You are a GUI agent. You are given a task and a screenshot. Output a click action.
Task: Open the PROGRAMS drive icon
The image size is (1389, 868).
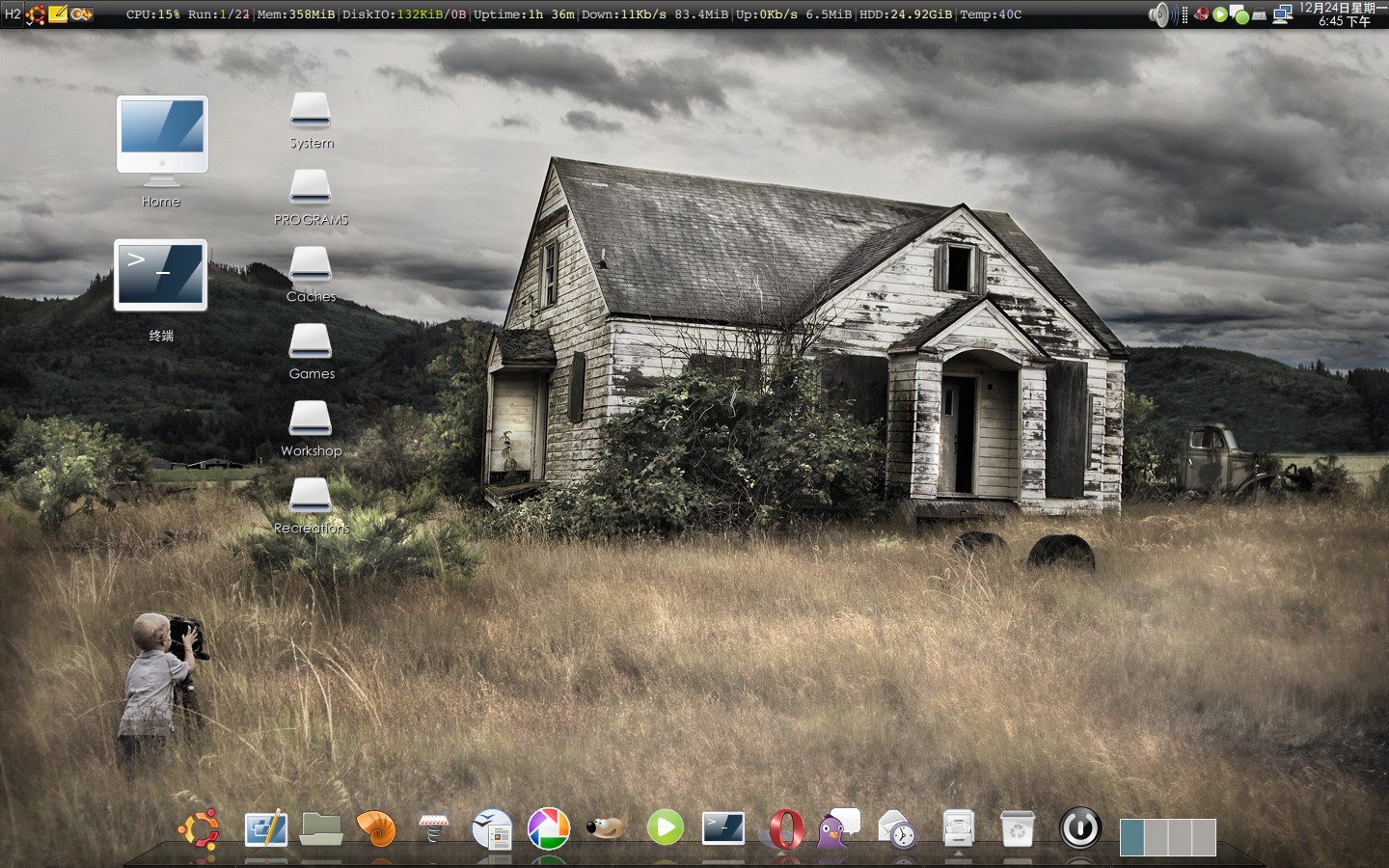[311, 188]
